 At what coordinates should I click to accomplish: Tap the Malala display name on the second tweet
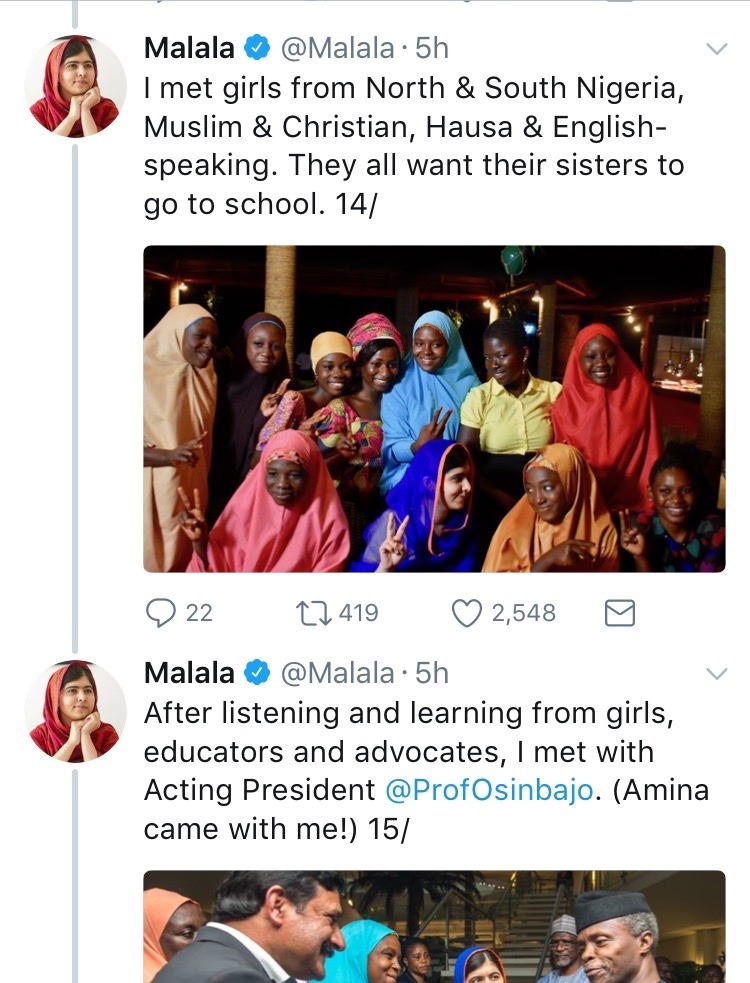point(189,673)
